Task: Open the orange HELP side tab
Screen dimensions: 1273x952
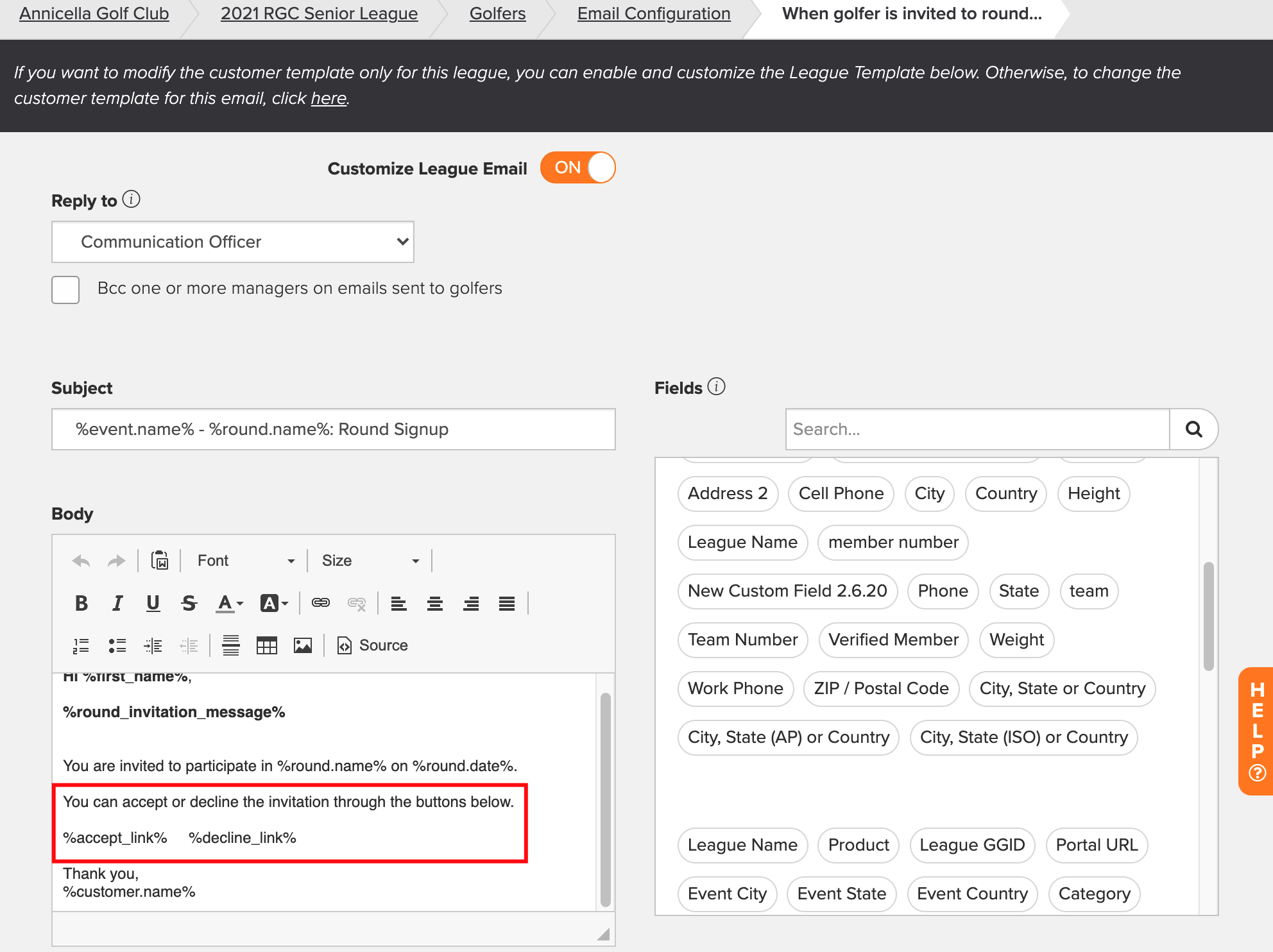Action: (1256, 731)
